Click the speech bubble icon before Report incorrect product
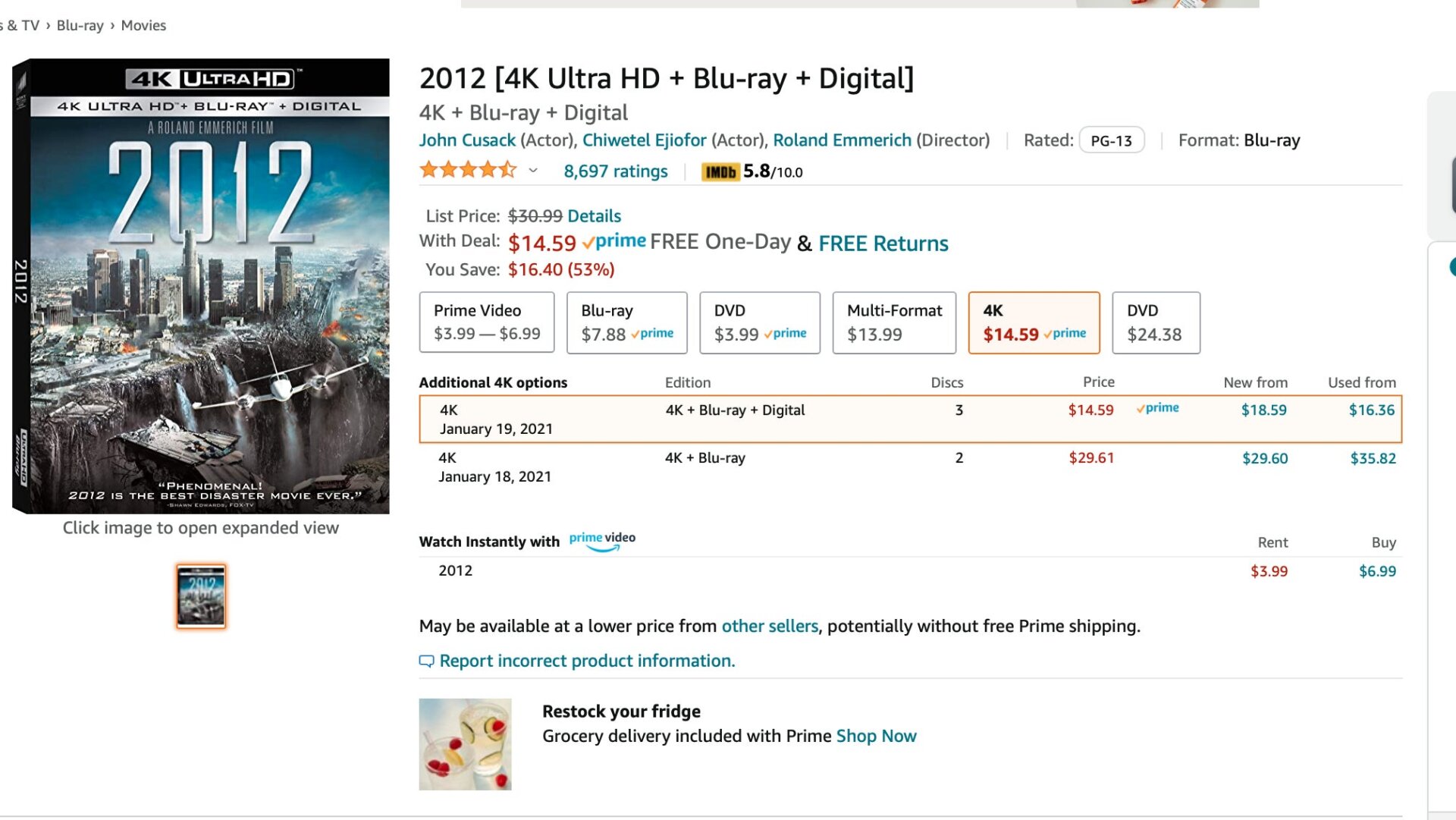The width and height of the screenshot is (1456, 820). [x=427, y=661]
